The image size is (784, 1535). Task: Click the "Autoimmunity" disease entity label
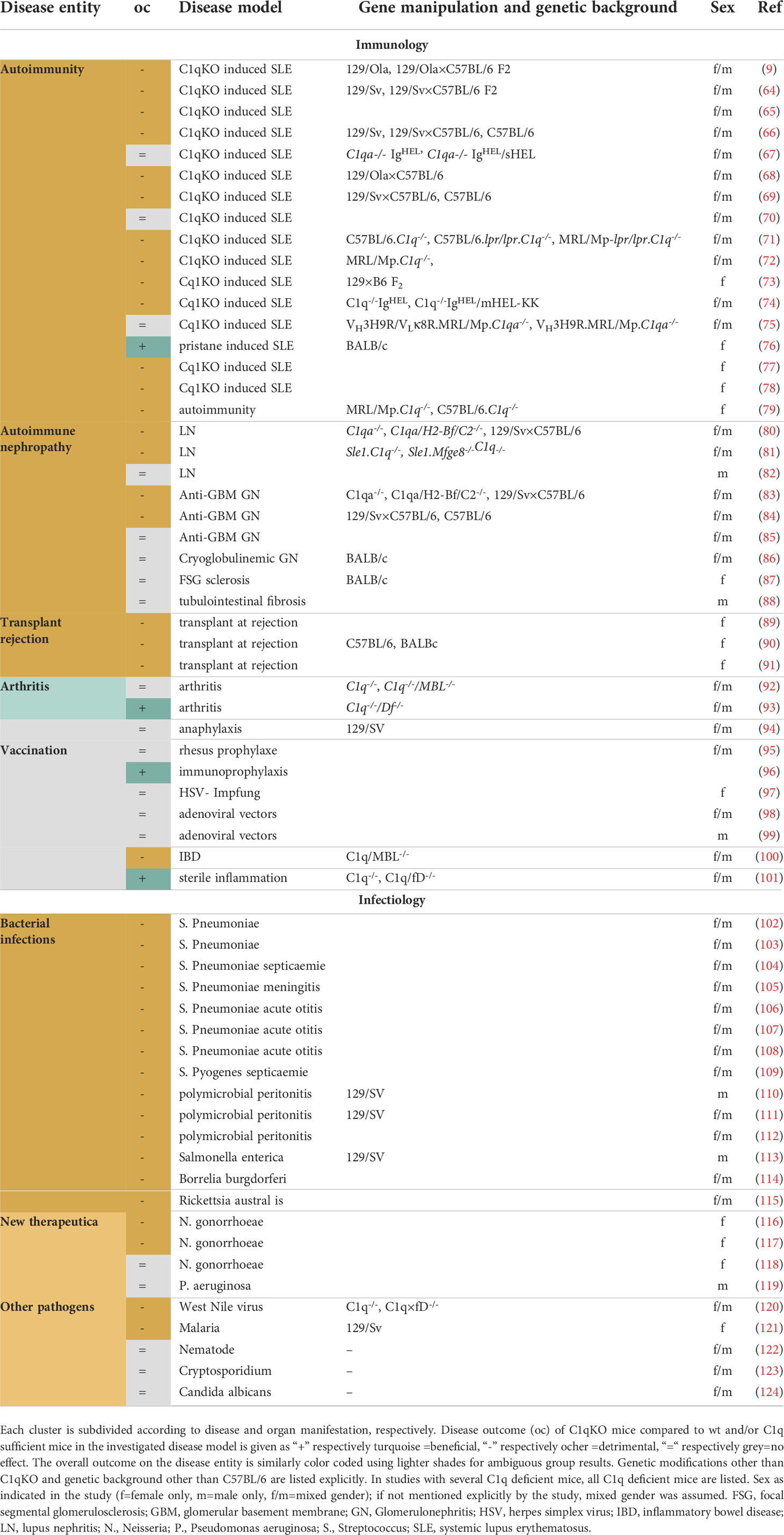click(42, 69)
